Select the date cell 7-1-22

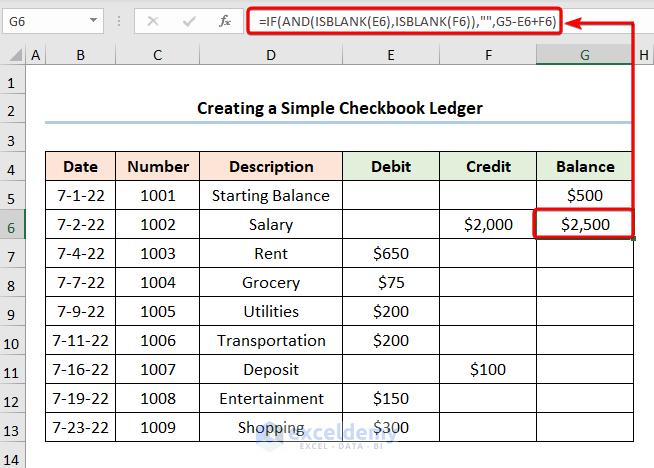pyautogui.click(x=80, y=195)
